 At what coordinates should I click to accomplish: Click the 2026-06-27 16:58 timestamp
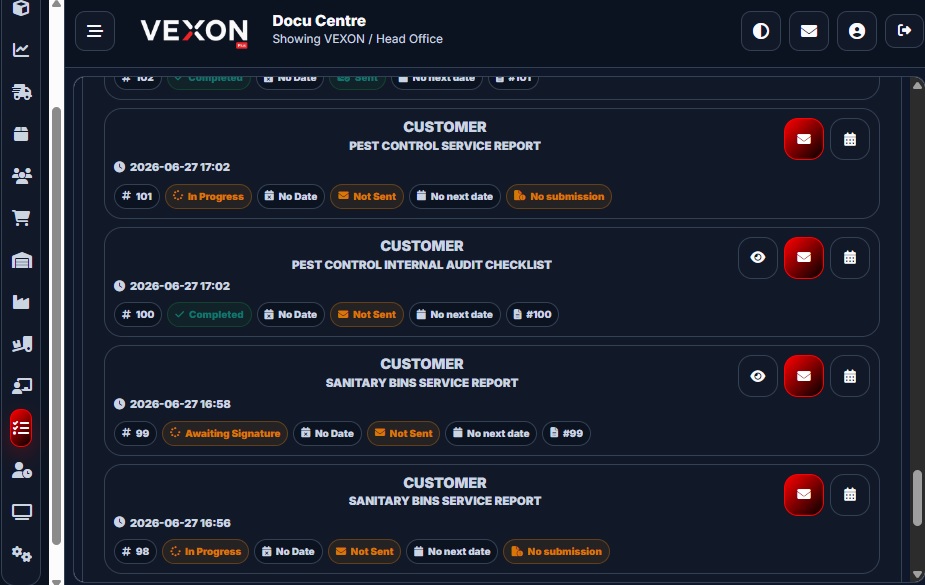coord(180,404)
